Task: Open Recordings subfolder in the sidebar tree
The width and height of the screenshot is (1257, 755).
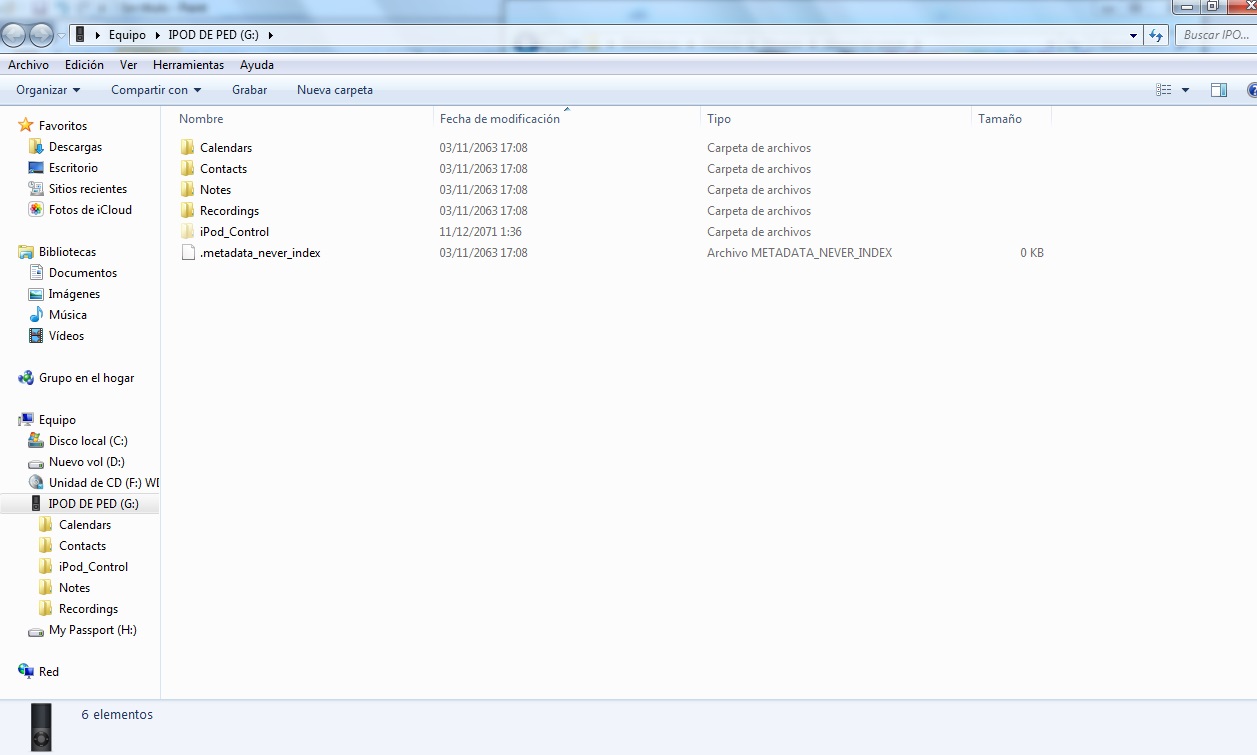Action: point(88,609)
